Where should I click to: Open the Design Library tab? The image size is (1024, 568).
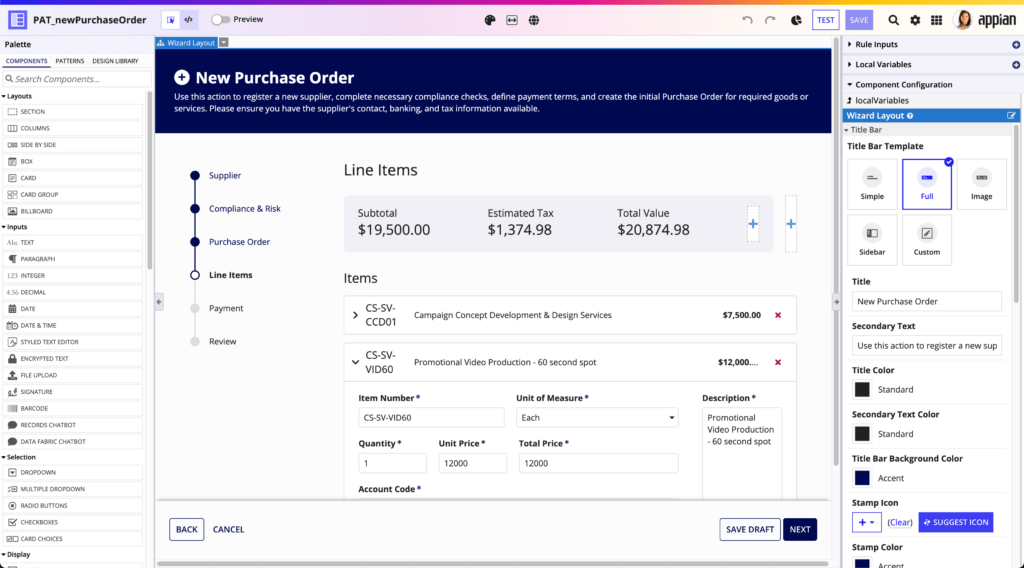pyautogui.click(x=115, y=61)
